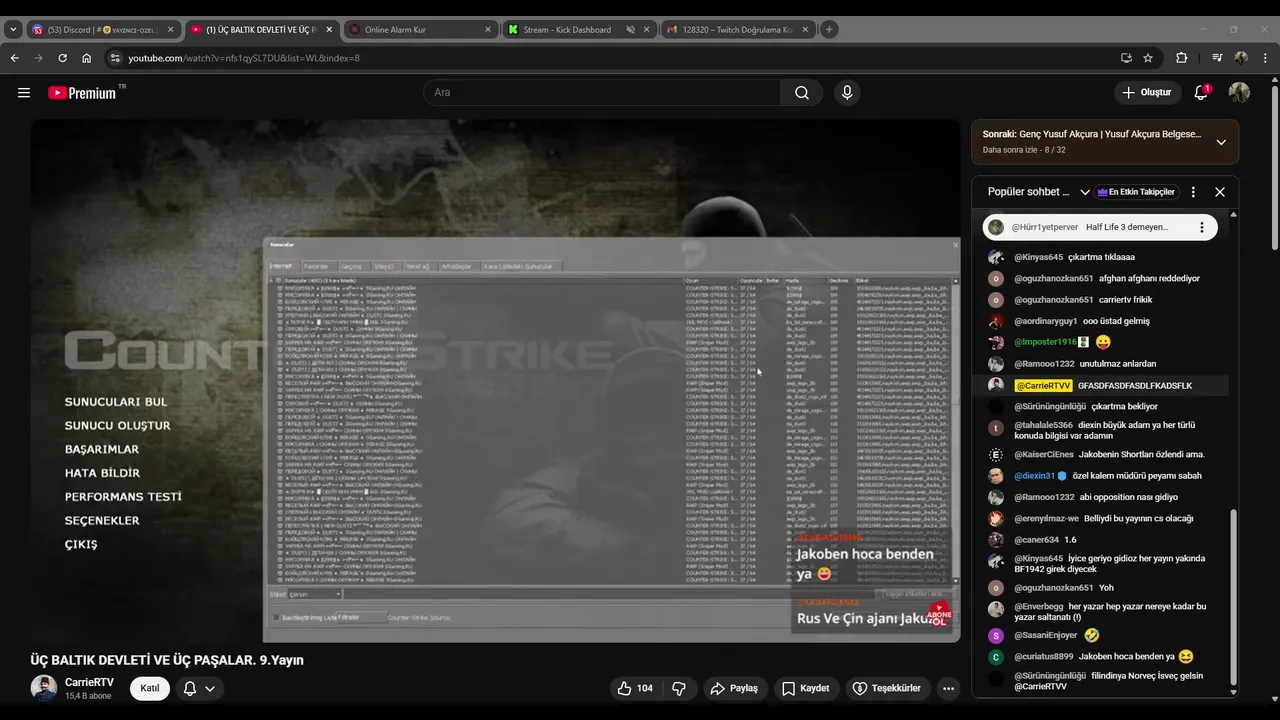Open a new browser tab
Screen dimensions: 1280x720
(x=829, y=29)
